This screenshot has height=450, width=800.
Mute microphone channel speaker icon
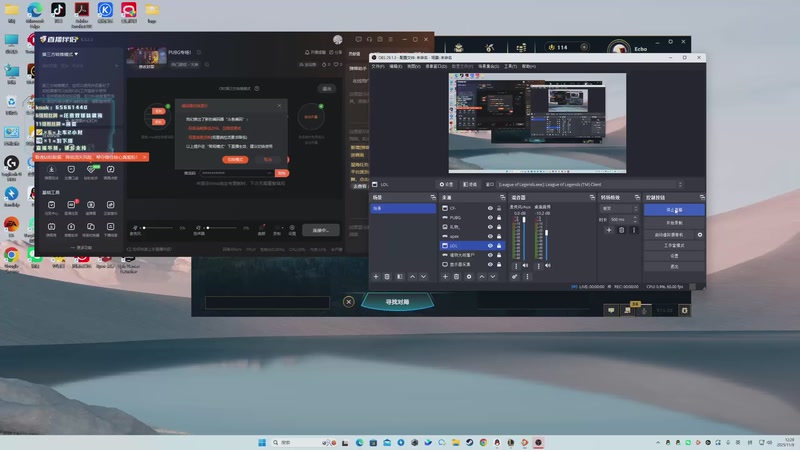[x=525, y=265]
